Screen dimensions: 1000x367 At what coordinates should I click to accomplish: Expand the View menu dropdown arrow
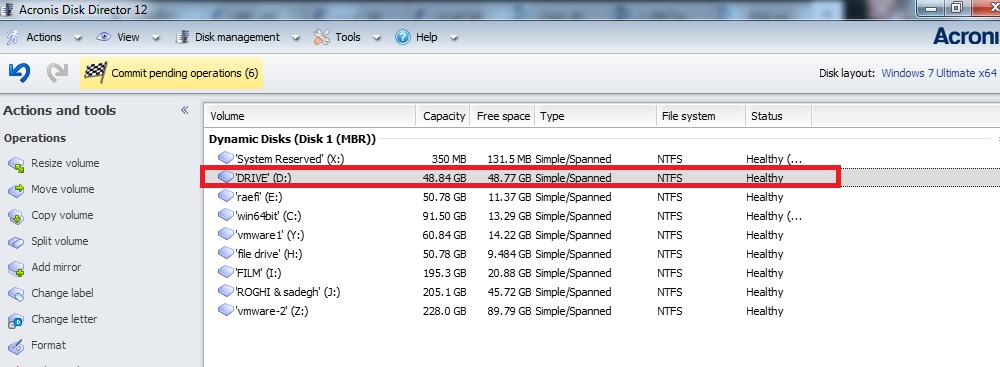point(156,38)
